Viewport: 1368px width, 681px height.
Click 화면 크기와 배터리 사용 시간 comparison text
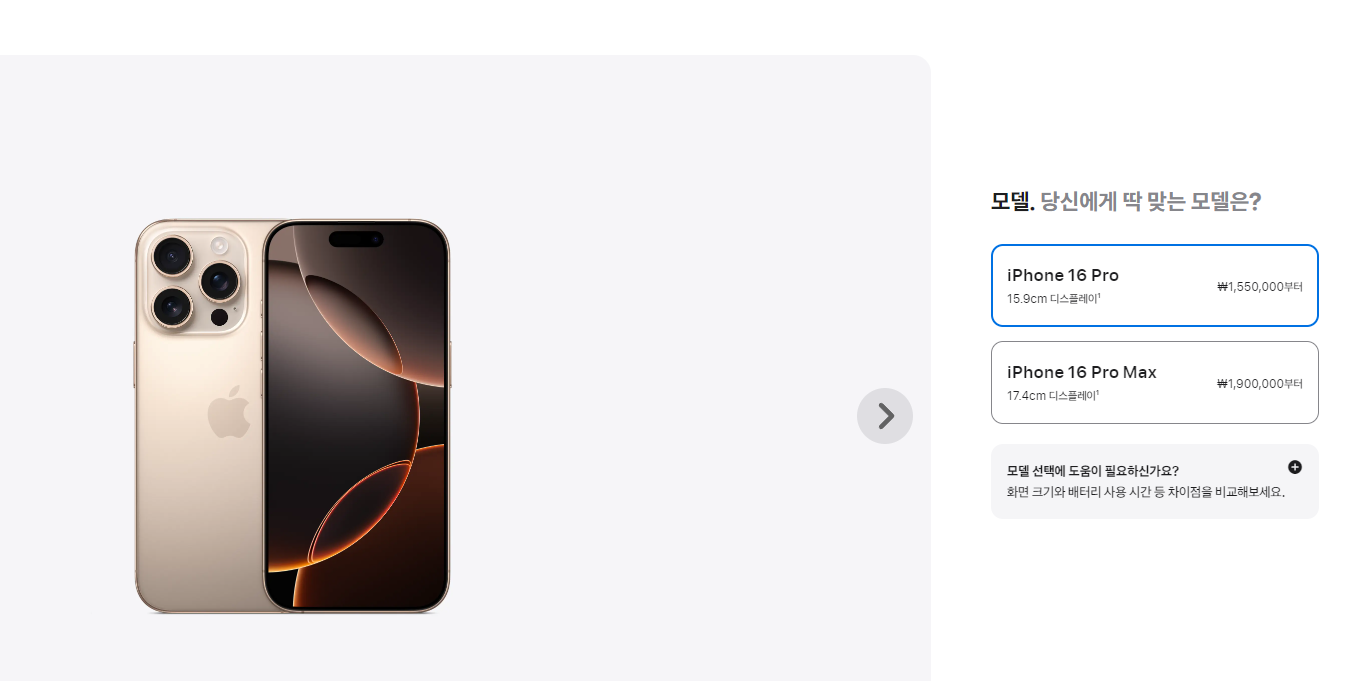1145,492
